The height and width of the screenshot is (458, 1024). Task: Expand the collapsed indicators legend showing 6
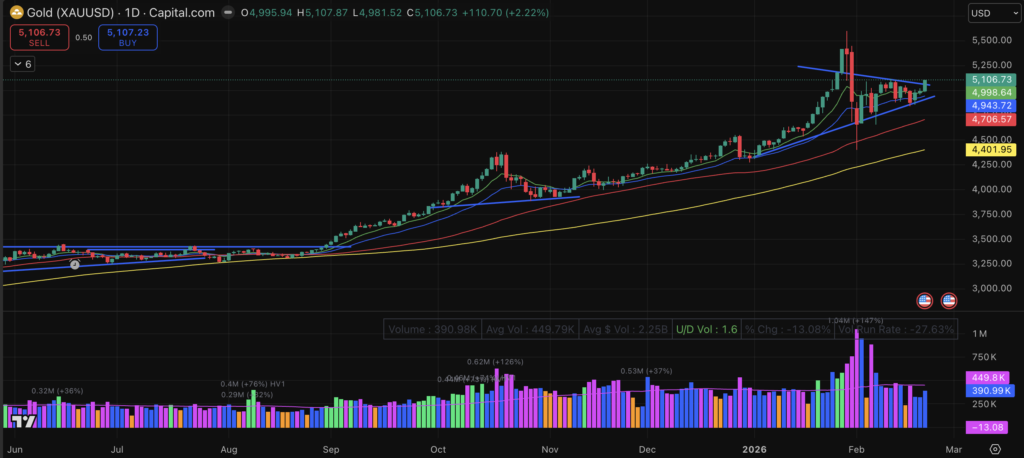(x=22, y=63)
